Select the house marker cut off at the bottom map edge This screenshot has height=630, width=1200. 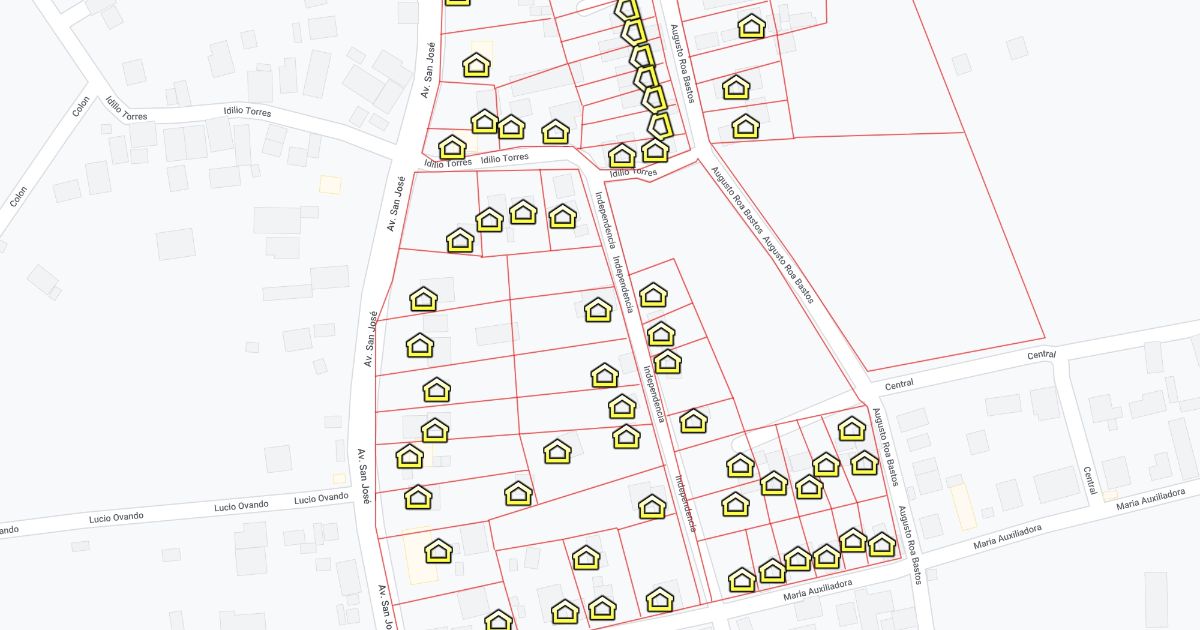[498, 621]
